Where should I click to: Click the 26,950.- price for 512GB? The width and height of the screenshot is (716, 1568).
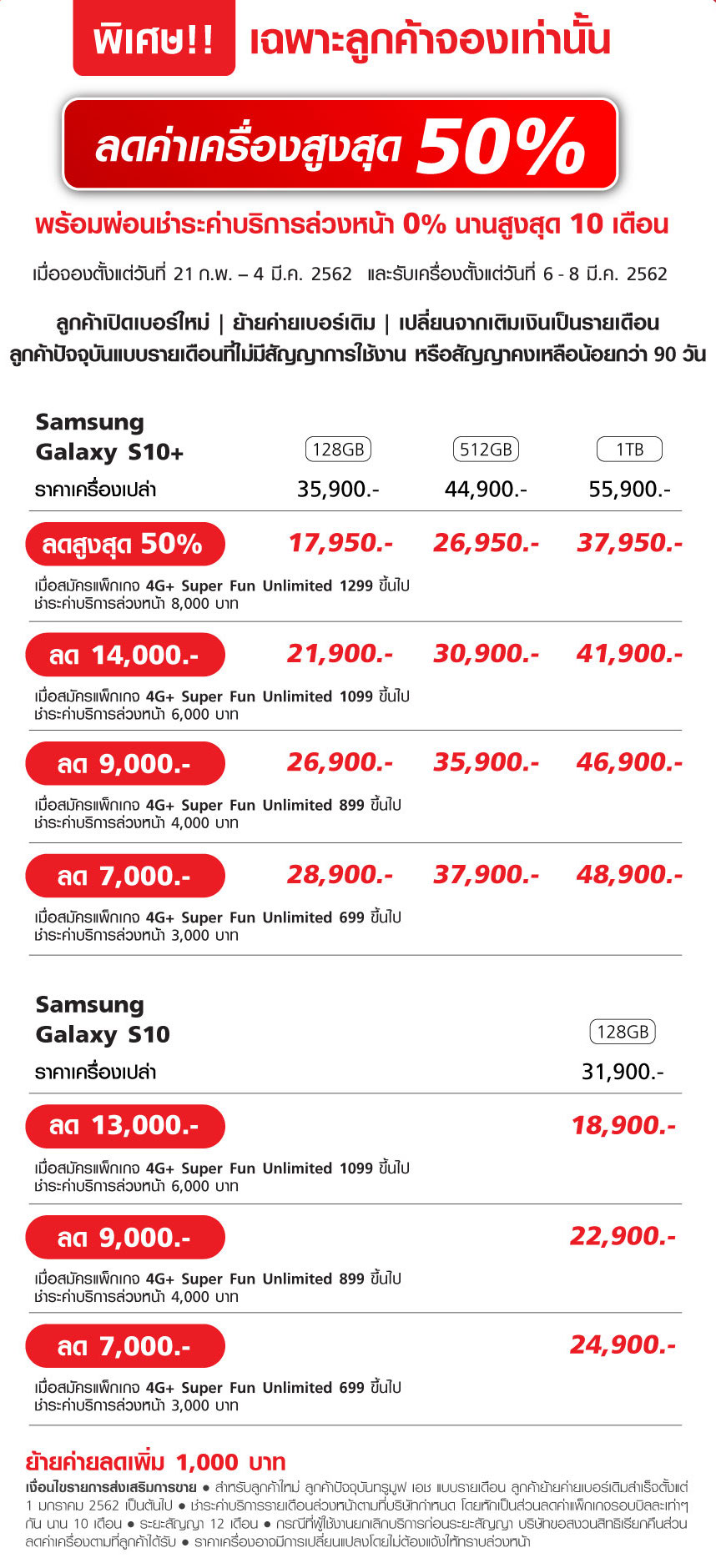coord(486,543)
